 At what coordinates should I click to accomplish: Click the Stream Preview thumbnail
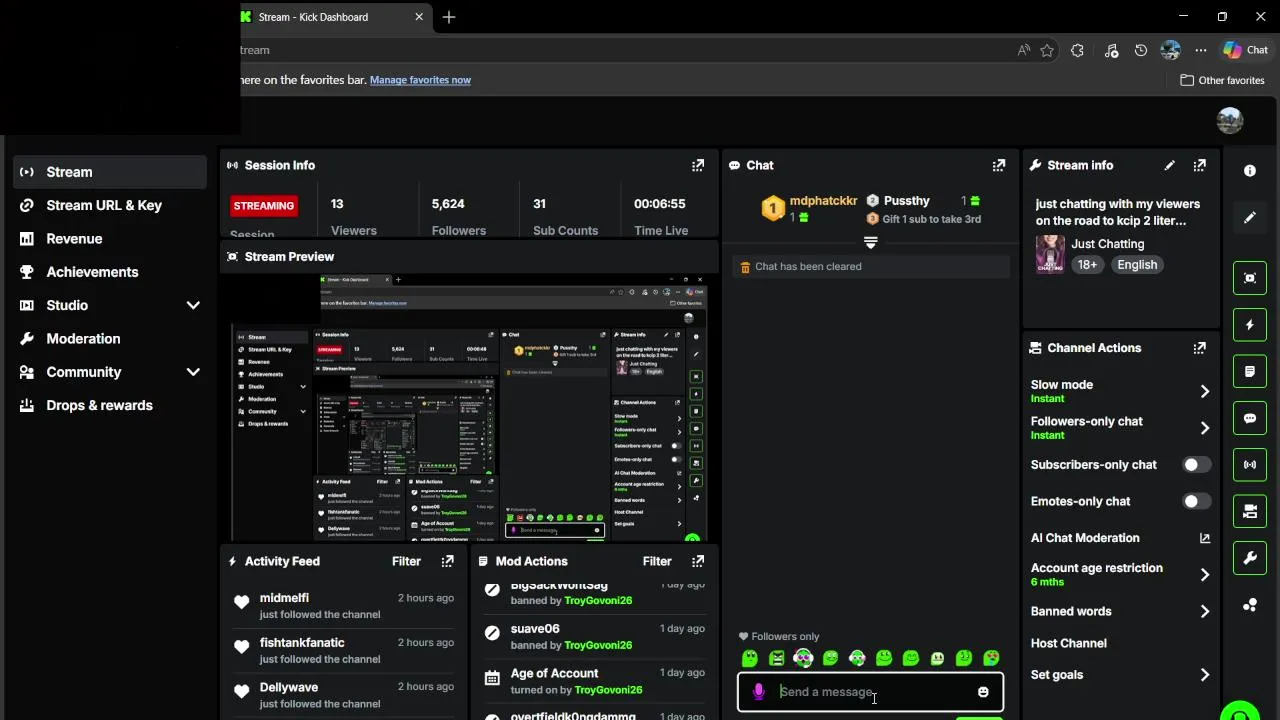[x=469, y=407]
